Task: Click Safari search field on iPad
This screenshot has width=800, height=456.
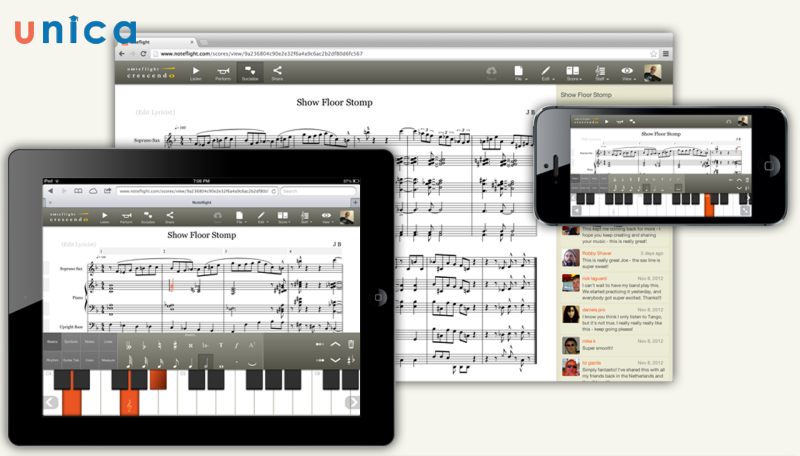Action: (318, 191)
